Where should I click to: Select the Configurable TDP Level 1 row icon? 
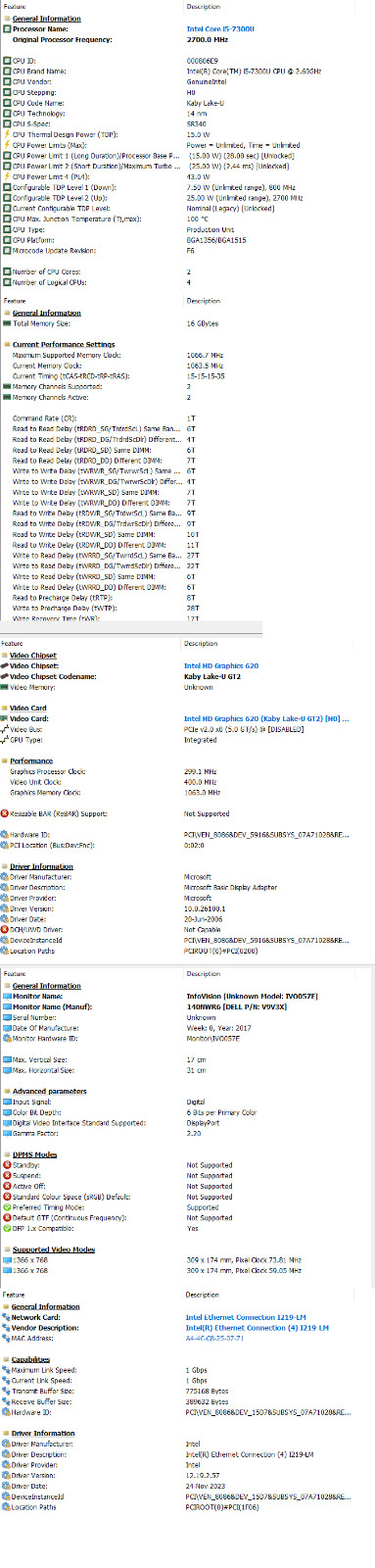pyautogui.click(x=7, y=187)
